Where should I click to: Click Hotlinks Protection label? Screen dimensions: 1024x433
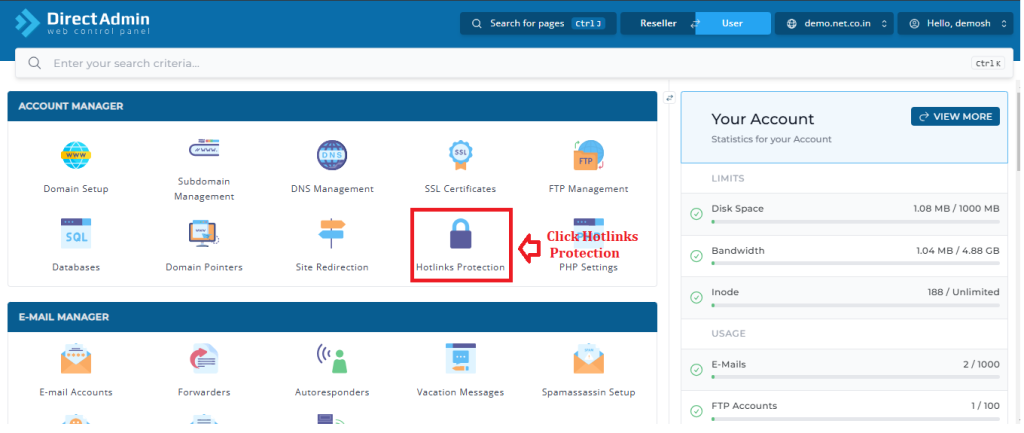click(x=460, y=267)
